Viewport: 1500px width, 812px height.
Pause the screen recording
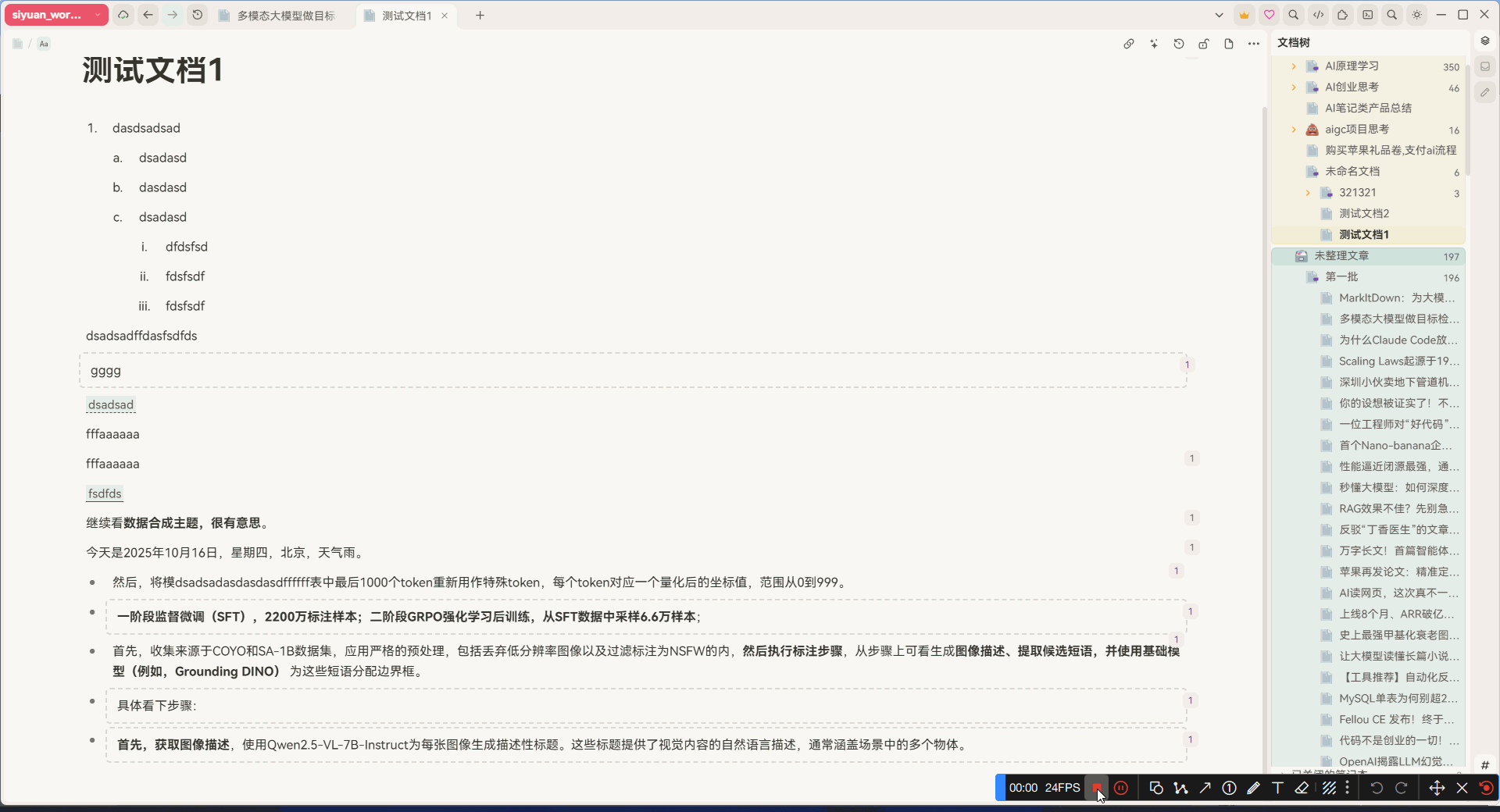pos(1123,788)
